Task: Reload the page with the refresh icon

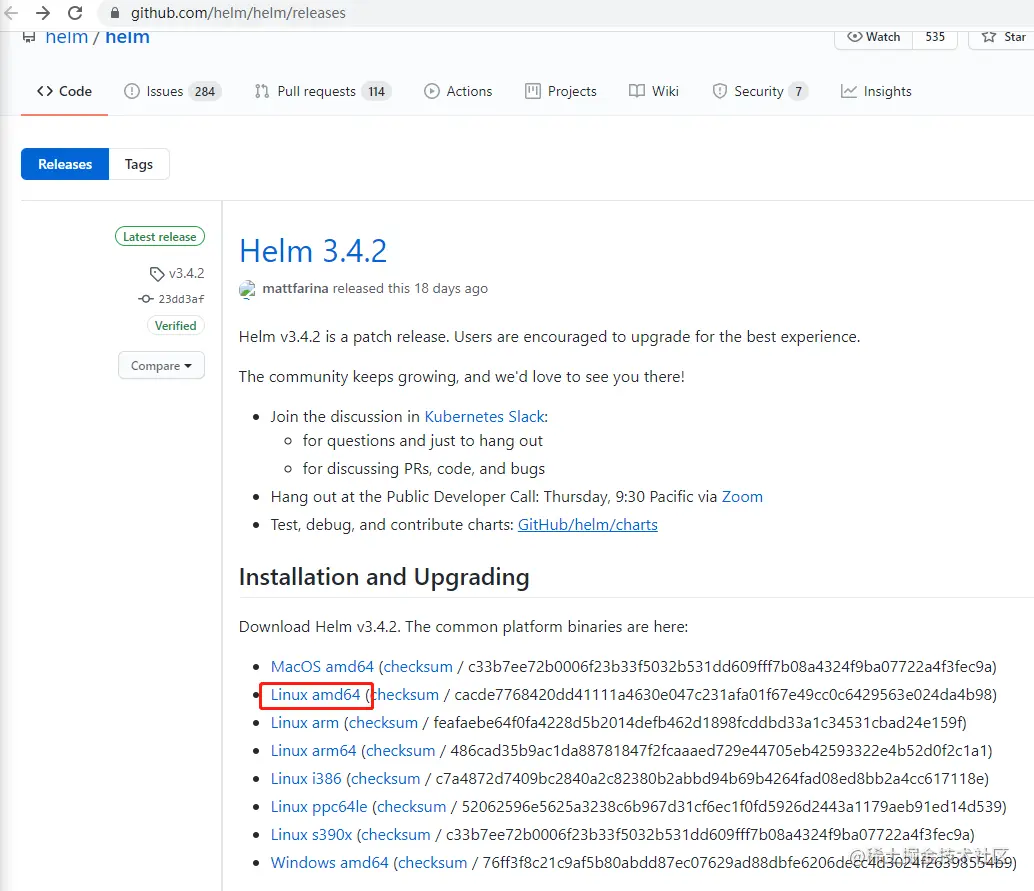Action: 75,13
